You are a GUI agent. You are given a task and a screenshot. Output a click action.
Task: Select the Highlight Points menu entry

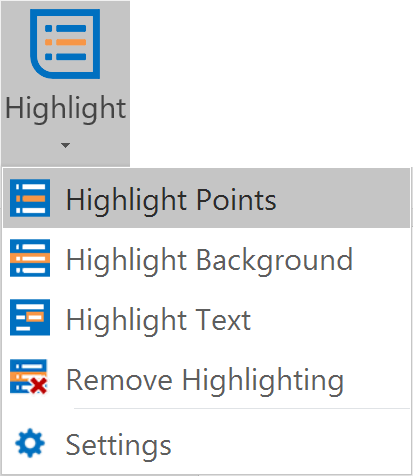click(x=207, y=198)
